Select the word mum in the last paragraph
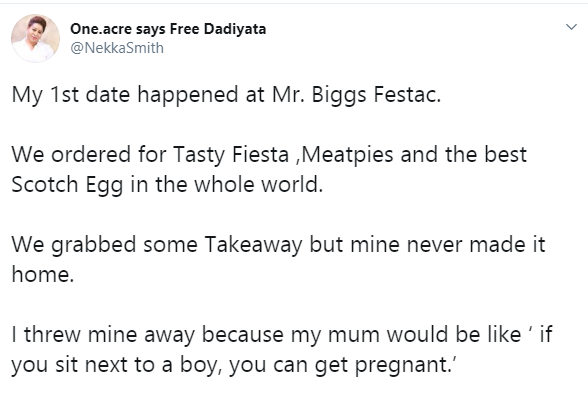 [x=354, y=335]
